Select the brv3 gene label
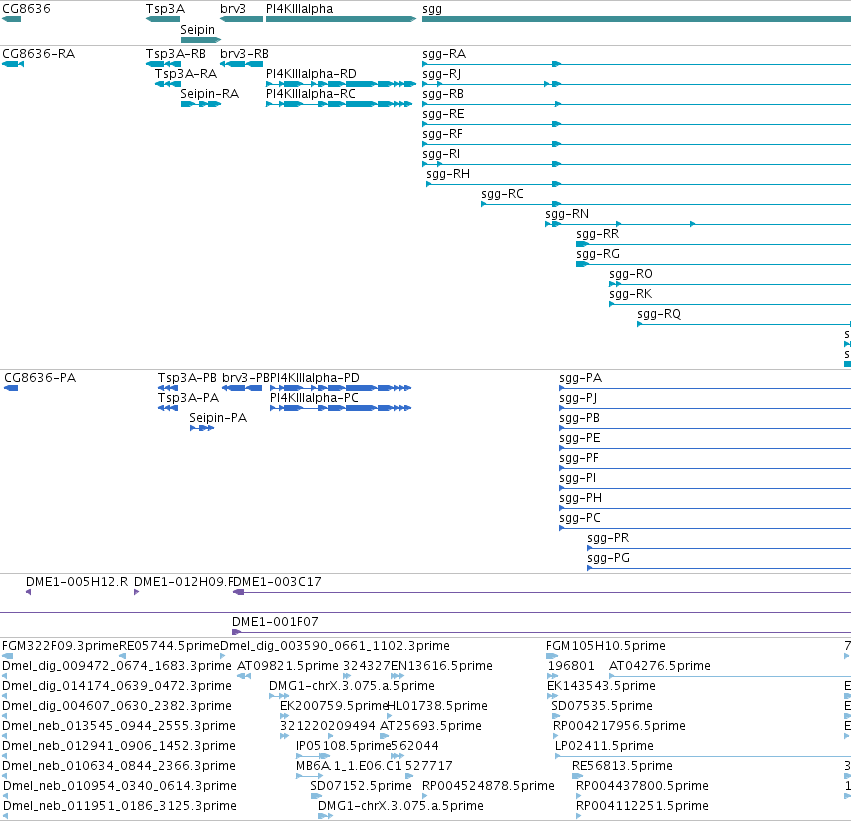This screenshot has width=851, height=821. pos(233,9)
